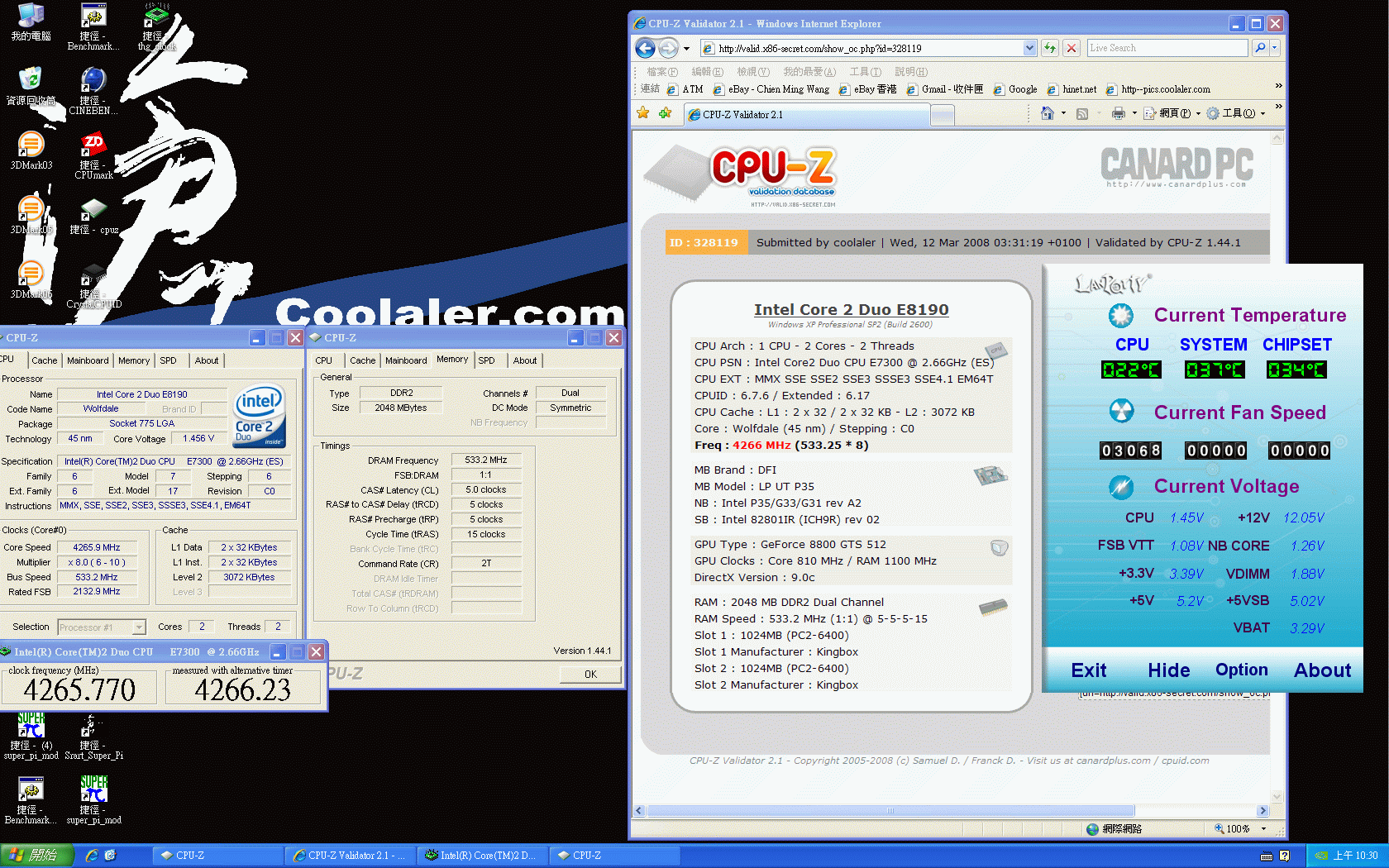Open the Help menu in Internet Explorer

click(911, 72)
